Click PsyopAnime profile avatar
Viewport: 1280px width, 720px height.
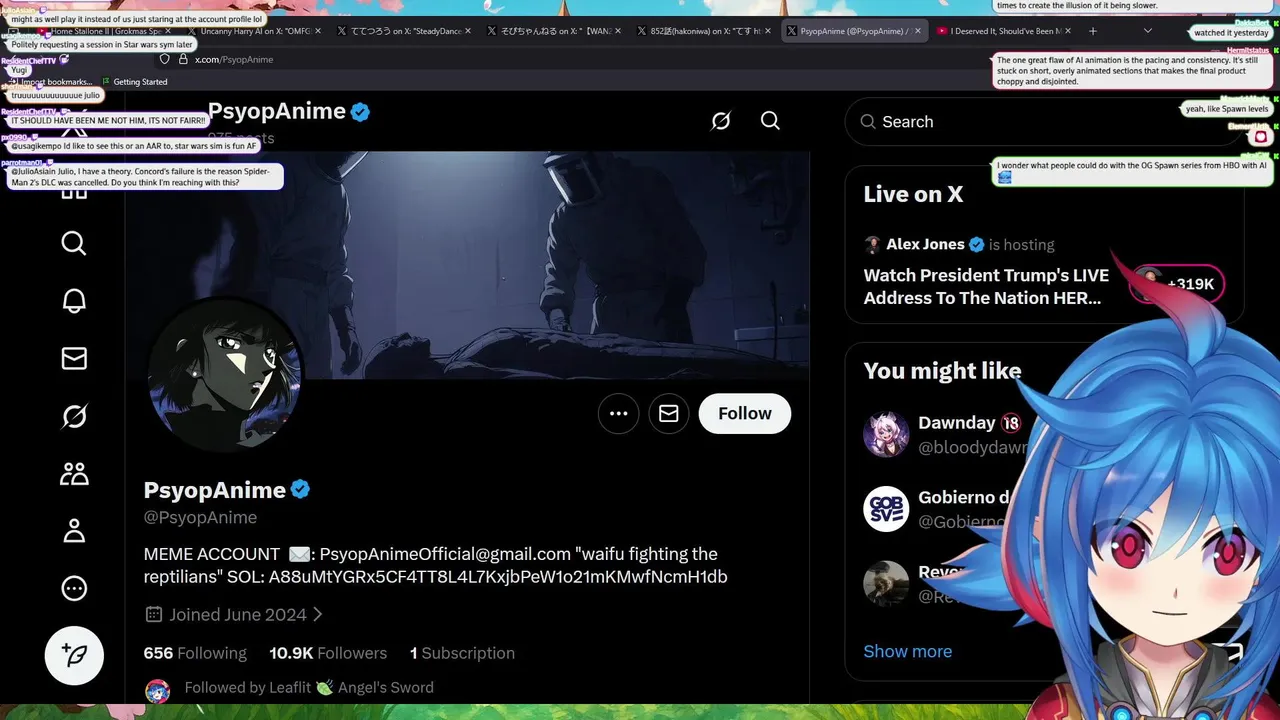[225, 374]
